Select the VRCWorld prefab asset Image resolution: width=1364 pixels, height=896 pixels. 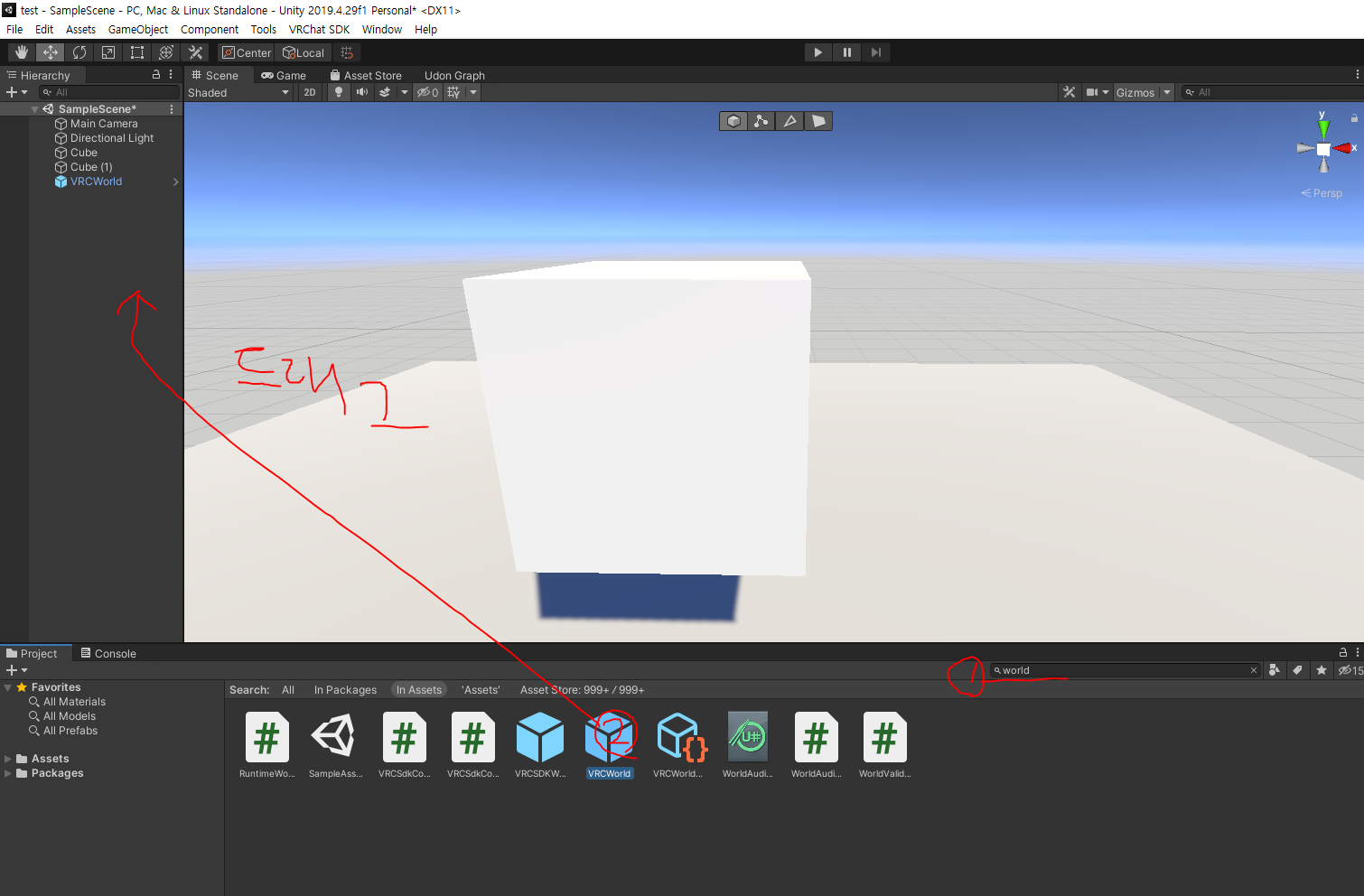tap(610, 745)
